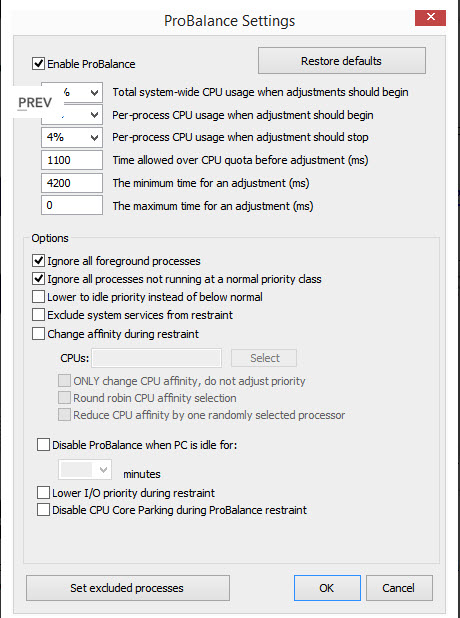Viewport: 460px width, 618px height.
Task: Confirm settings with the OK button
Action: pyautogui.click(x=327, y=588)
